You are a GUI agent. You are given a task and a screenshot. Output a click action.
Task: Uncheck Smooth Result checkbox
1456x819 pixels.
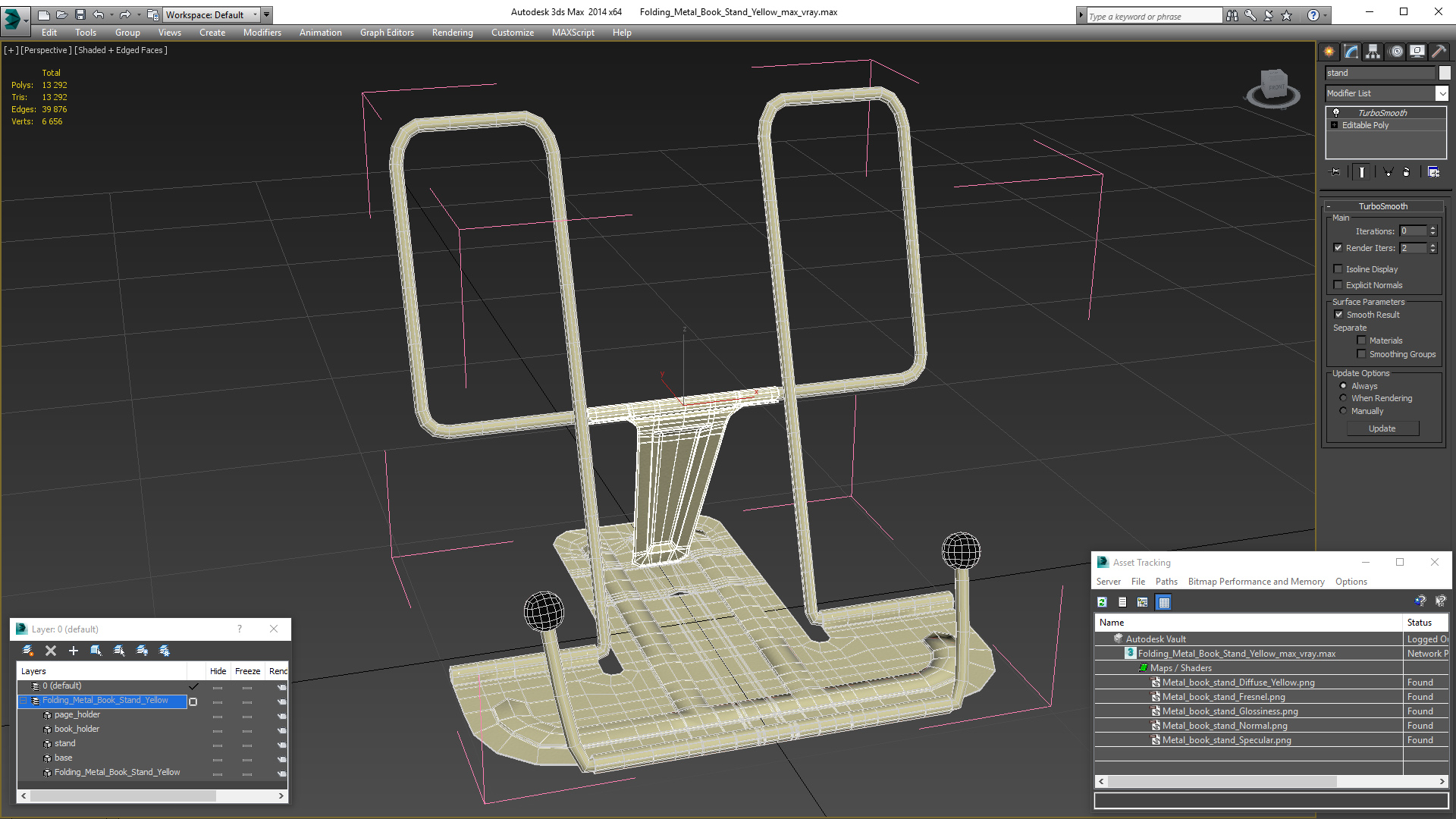coord(1338,315)
